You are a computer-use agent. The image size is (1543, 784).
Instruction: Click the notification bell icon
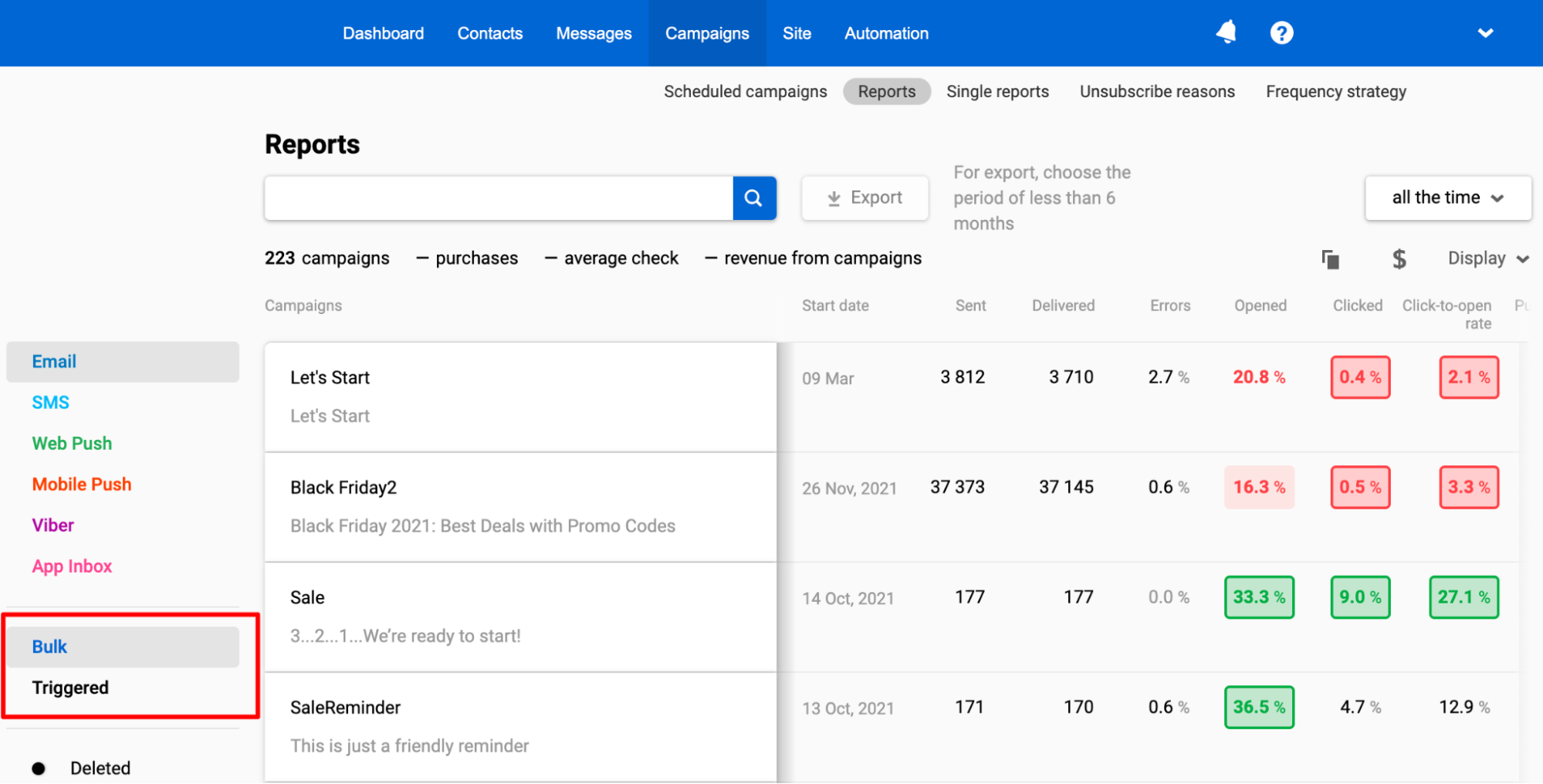(1226, 32)
